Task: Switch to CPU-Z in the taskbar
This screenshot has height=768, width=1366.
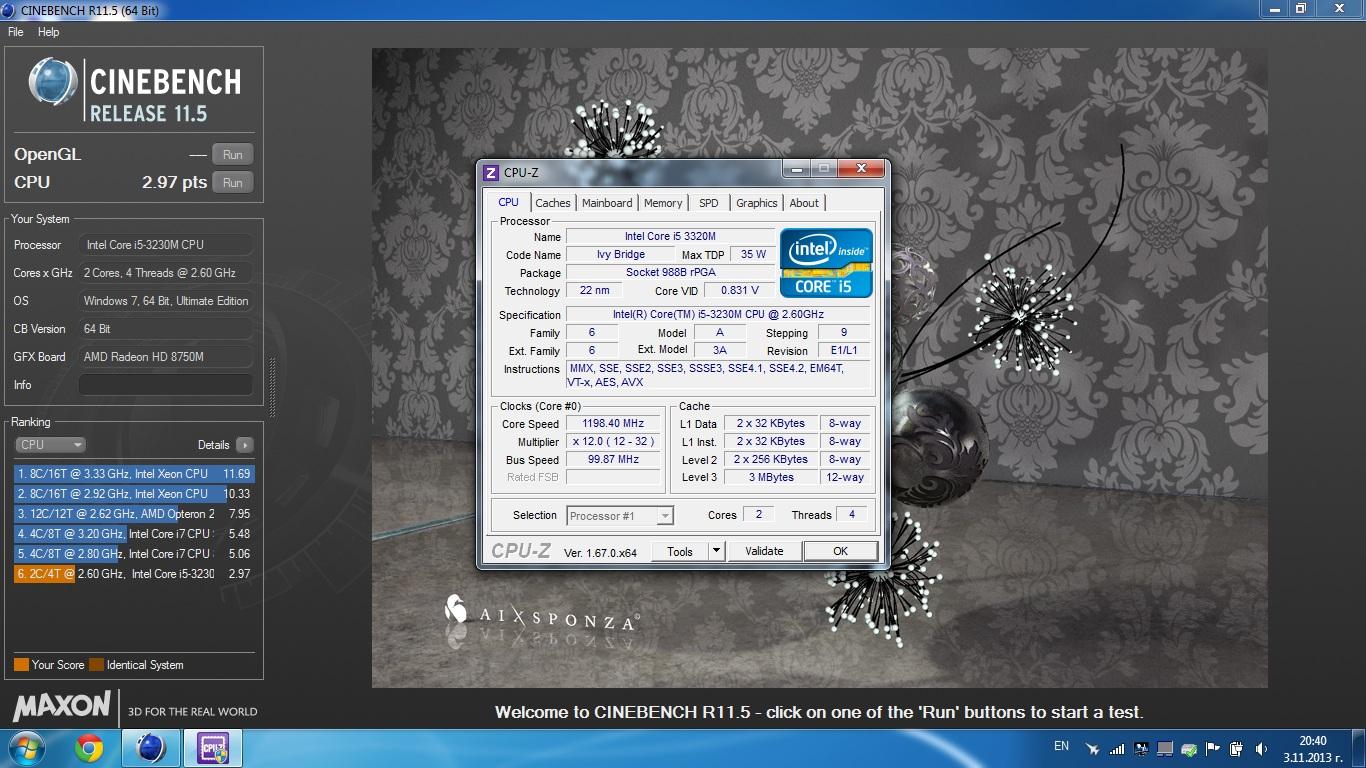Action: coord(213,748)
